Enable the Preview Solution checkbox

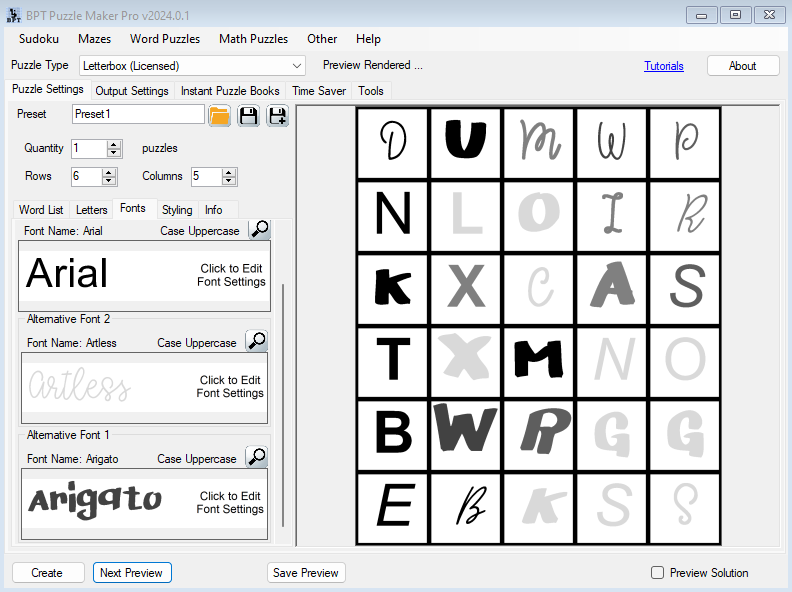657,573
